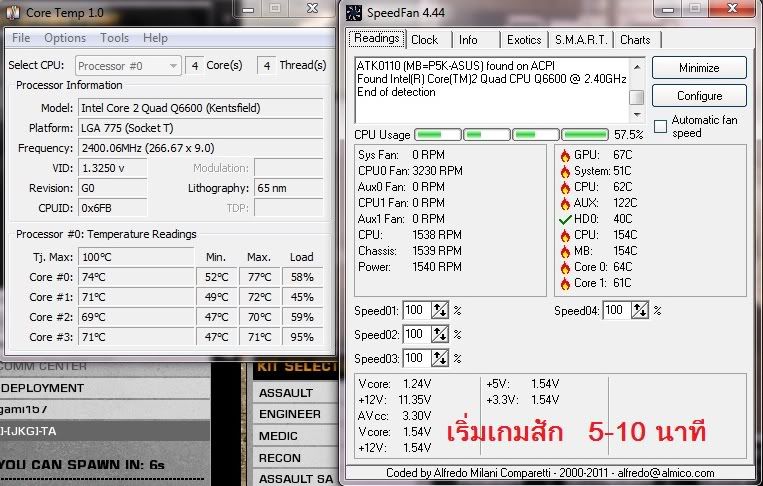The image size is (763, 486).
Task: Click the Speed02 value field
Action: point(417,334)
